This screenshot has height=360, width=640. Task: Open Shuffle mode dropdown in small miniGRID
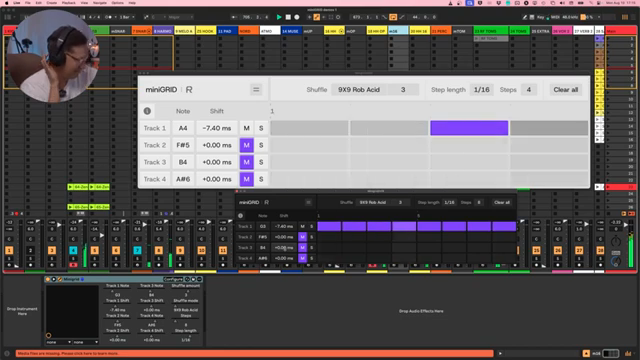(x=373, y=202)
